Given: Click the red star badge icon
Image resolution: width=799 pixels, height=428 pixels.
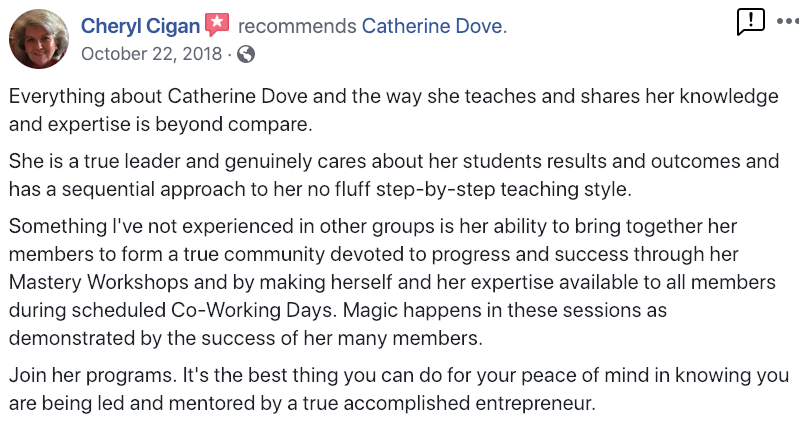Looking at the screenshot, I should coord(217,25).
